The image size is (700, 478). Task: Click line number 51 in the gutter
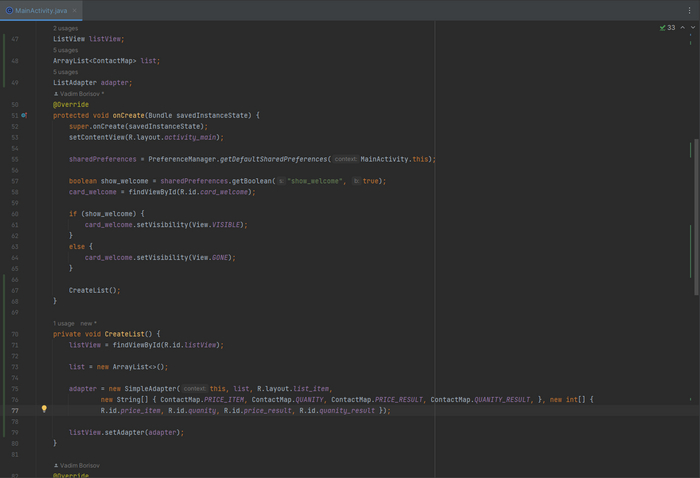point(14,115)
